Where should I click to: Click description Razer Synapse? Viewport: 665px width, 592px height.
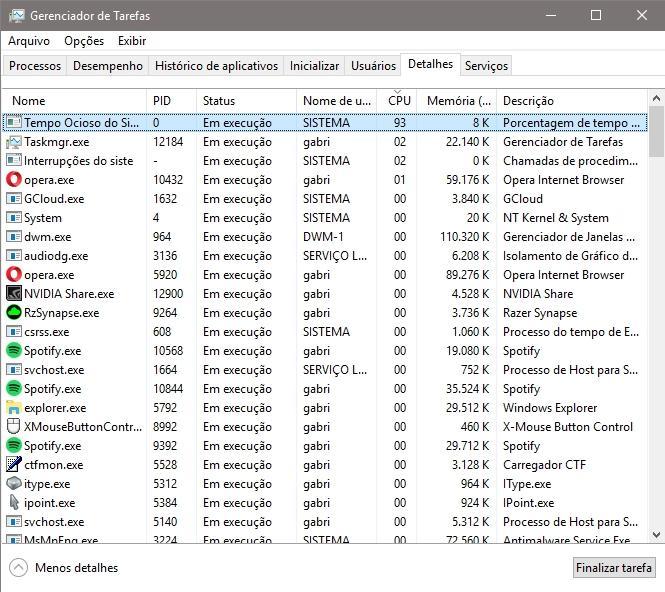pyautogui.click(x=540, y=313)
